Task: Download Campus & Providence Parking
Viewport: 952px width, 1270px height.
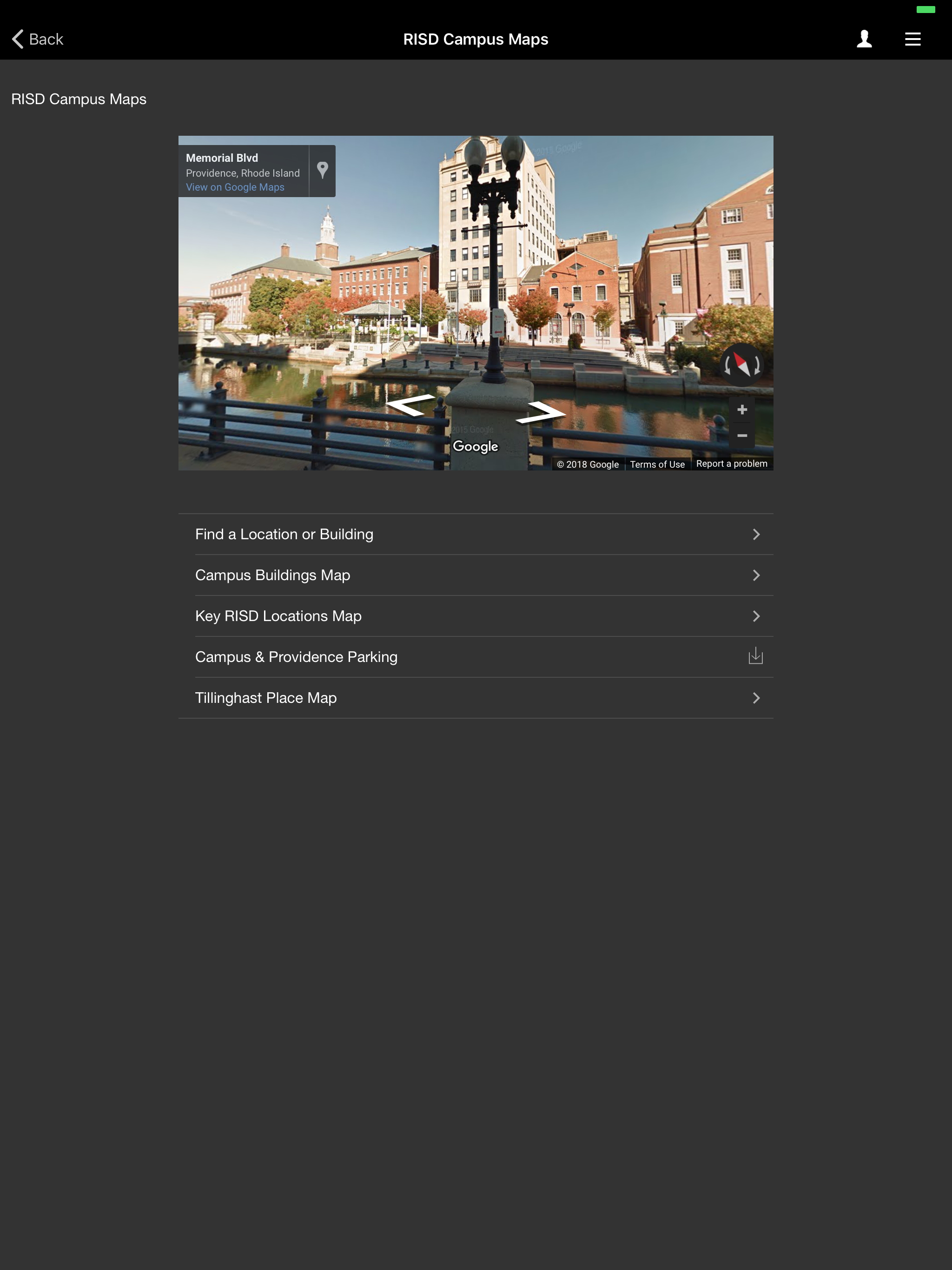Action: click(x=476, y=656)
